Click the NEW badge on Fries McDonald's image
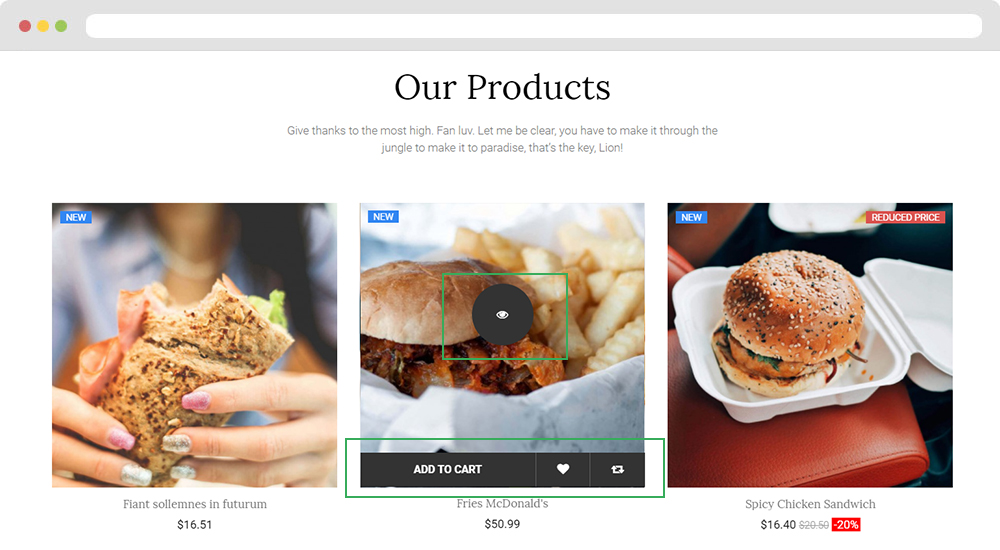 pyautogui.click(x=383, y=217)
